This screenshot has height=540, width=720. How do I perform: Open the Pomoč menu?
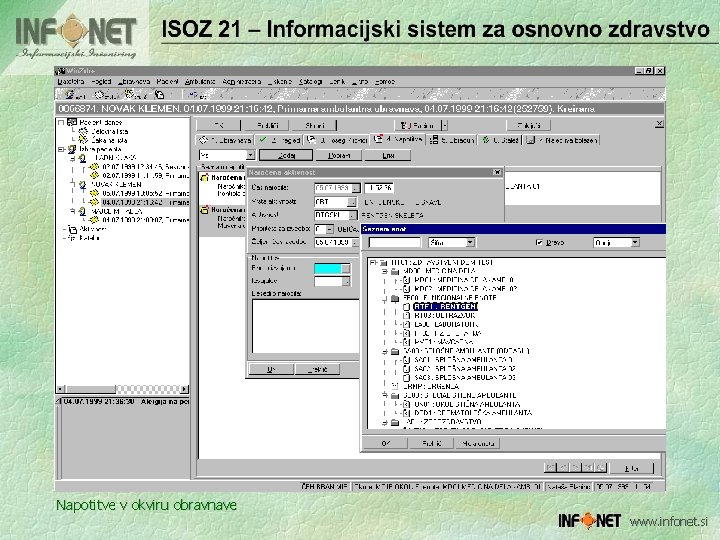click(x=385, y=81)
